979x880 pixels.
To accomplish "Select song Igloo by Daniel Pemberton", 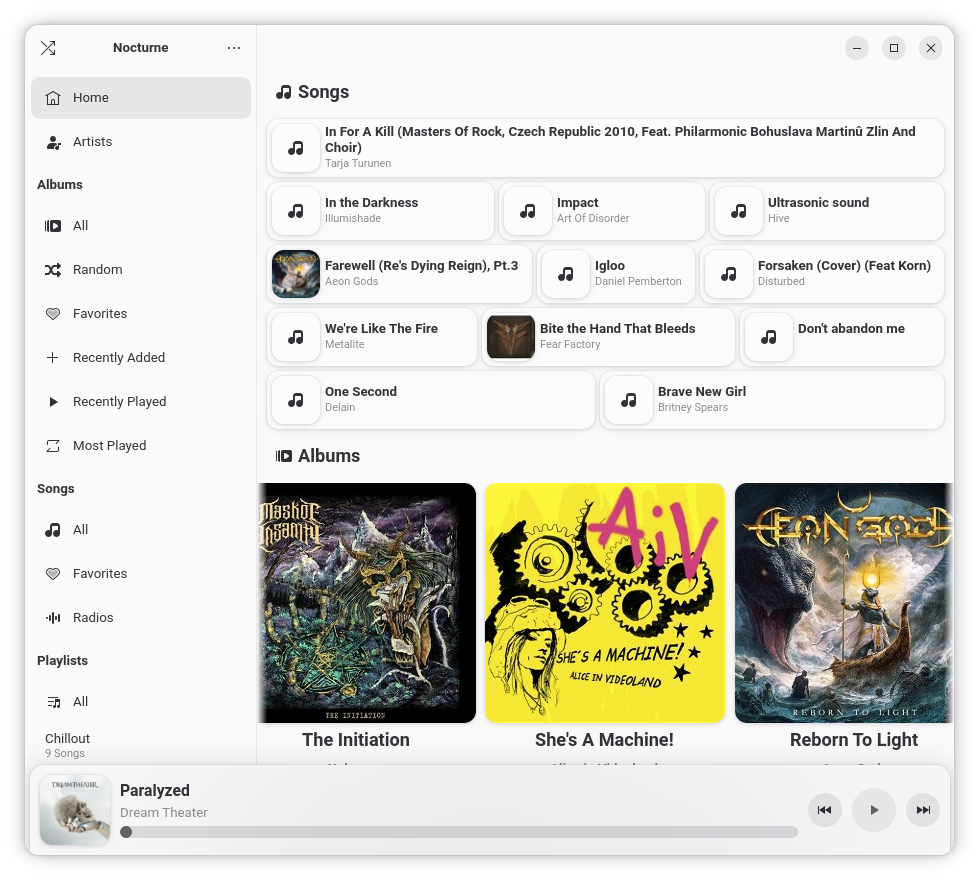I will tap(616, 274).
